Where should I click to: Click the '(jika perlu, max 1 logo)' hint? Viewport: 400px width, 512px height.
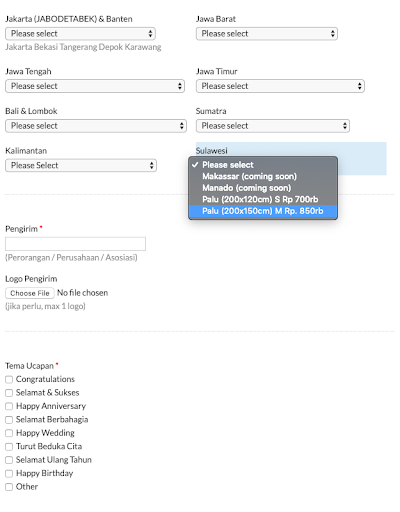click(45, 306)
